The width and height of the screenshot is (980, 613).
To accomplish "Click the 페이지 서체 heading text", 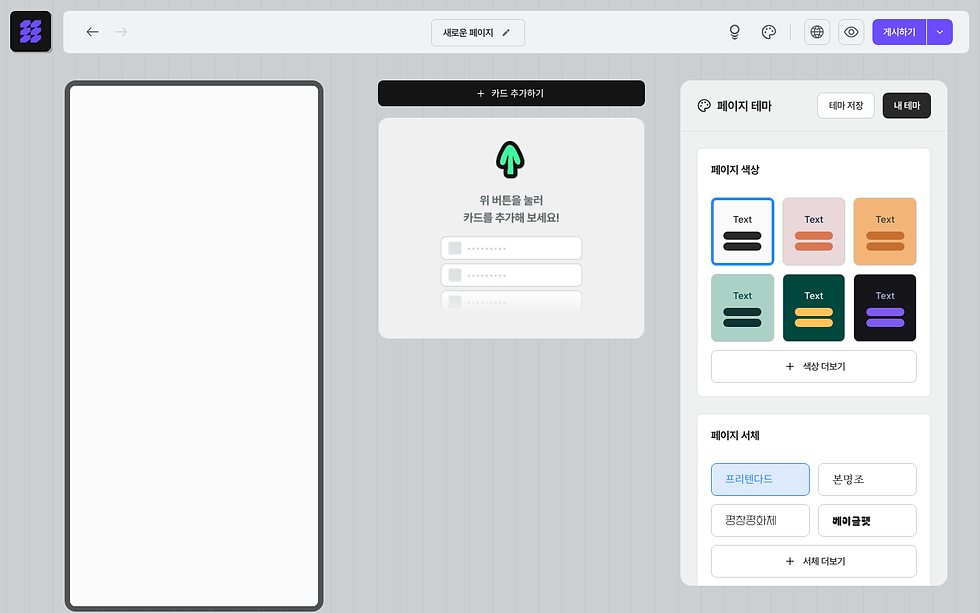I will point(735,436).
